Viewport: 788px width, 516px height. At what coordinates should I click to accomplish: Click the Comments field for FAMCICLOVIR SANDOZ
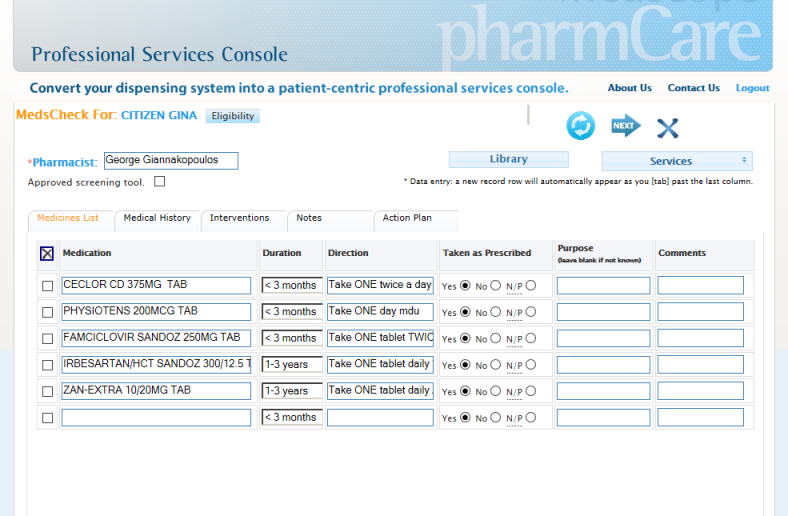pos(701,338)
